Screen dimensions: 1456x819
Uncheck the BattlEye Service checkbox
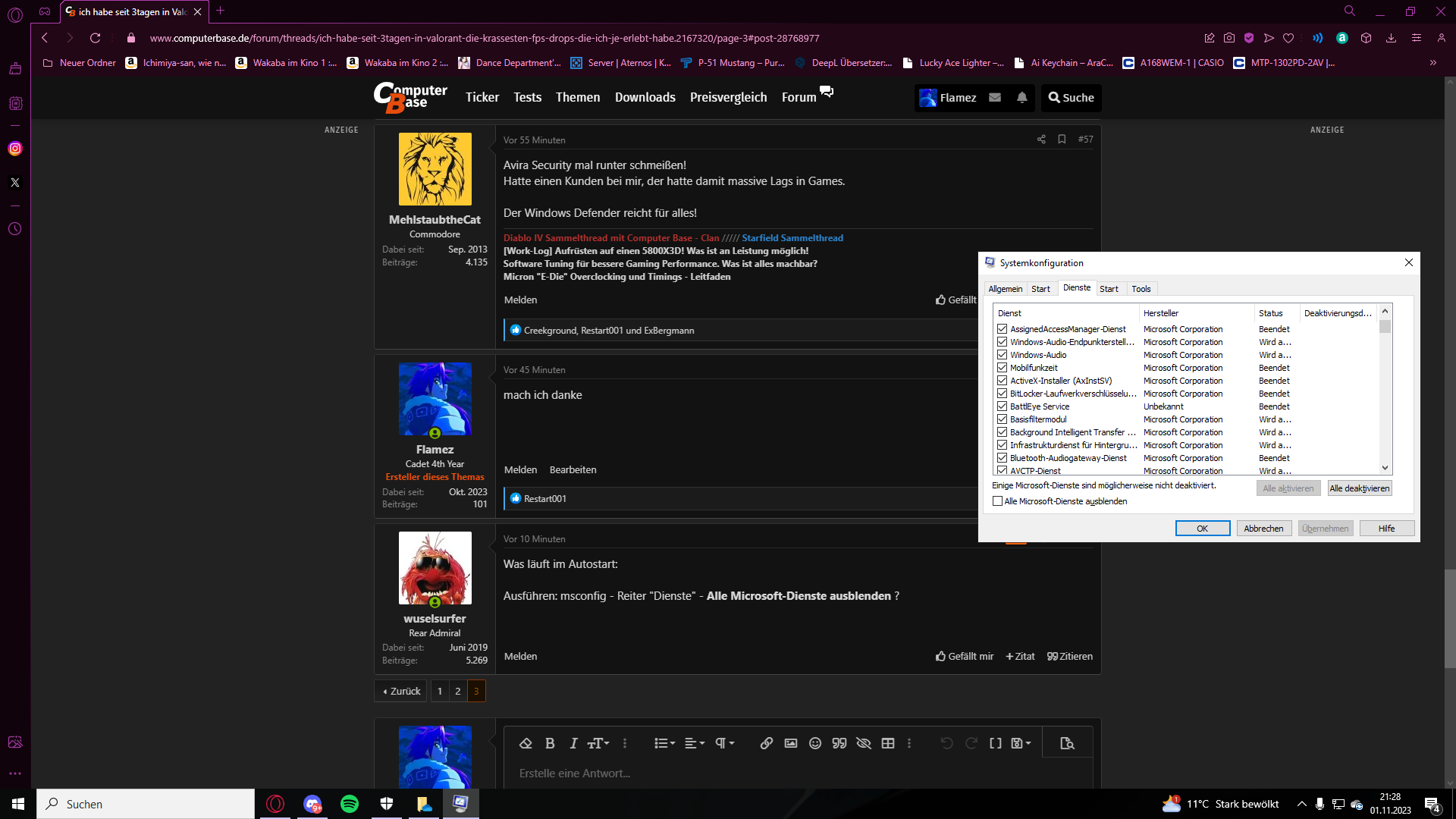tap(1002, 406)
